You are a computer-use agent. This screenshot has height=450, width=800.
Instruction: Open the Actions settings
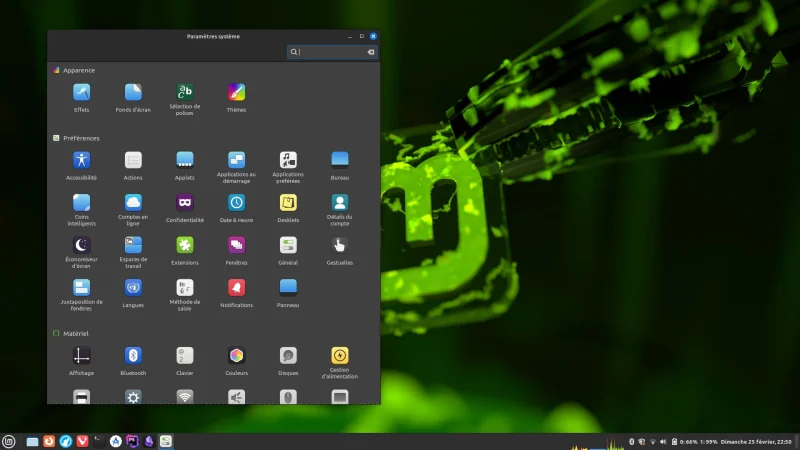point(133,166)
